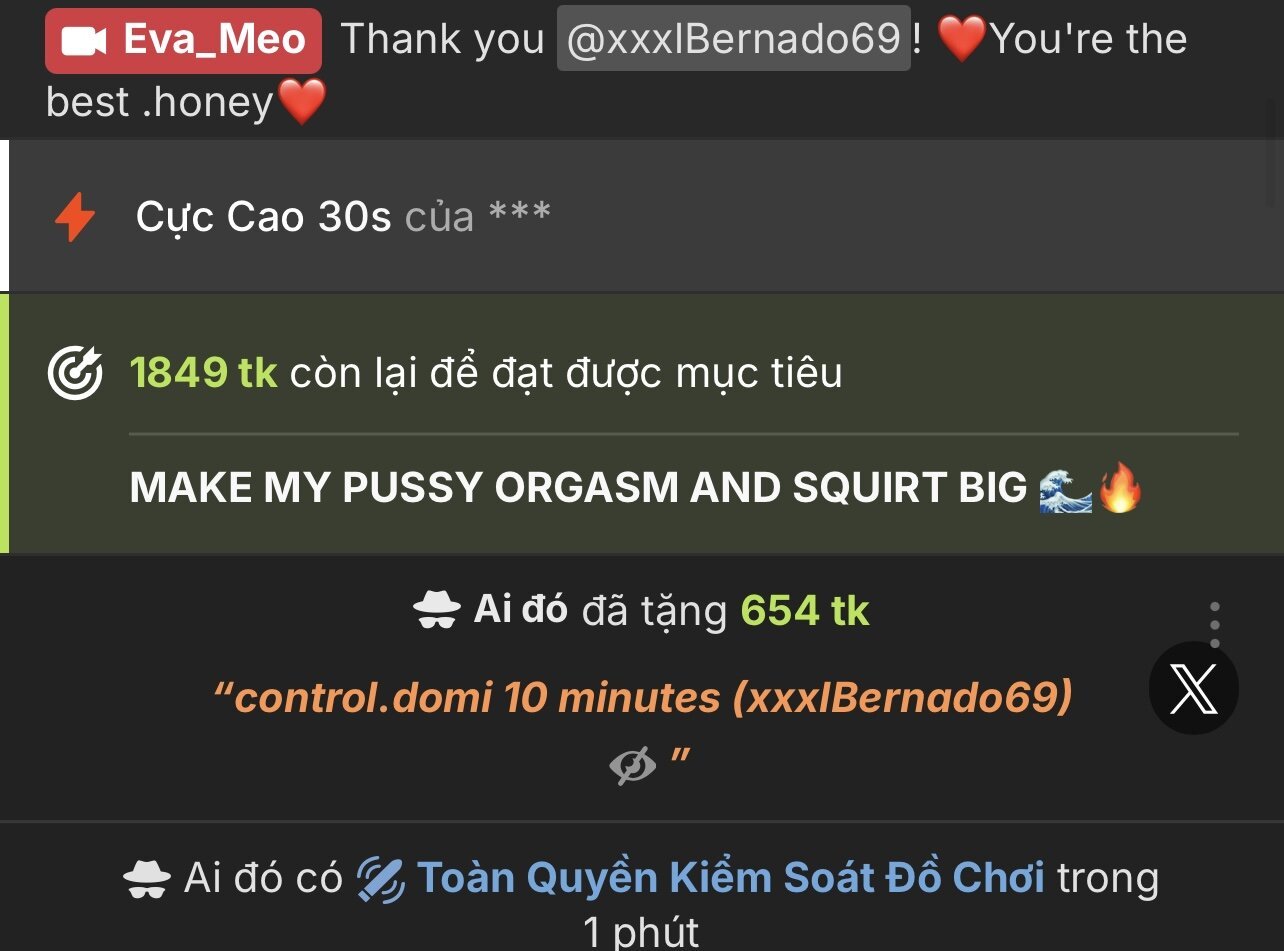The height and width of the screenshot is (951, 1284).
Task: Select the 654 tk tip amount
Action: (x=805, y=610)
